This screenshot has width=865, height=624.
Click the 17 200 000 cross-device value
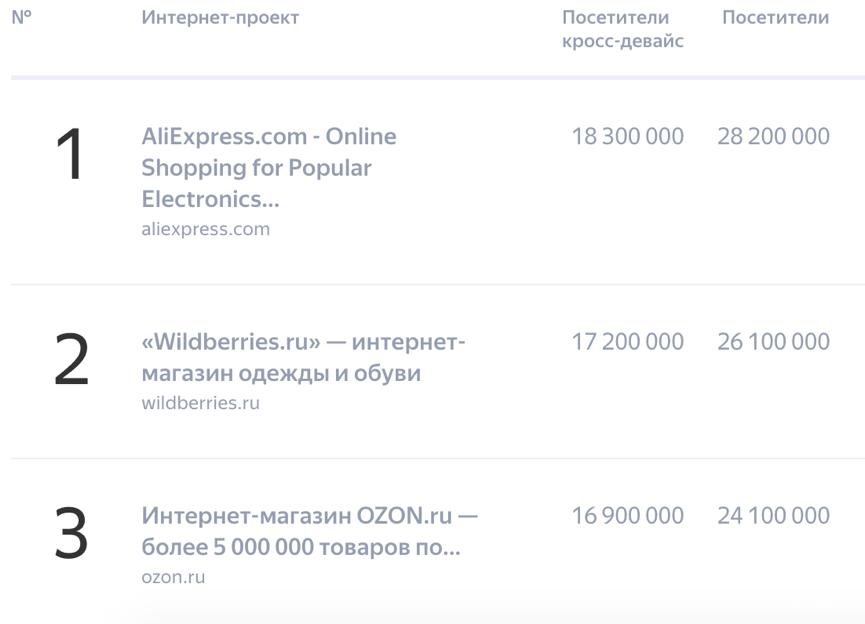627,342
